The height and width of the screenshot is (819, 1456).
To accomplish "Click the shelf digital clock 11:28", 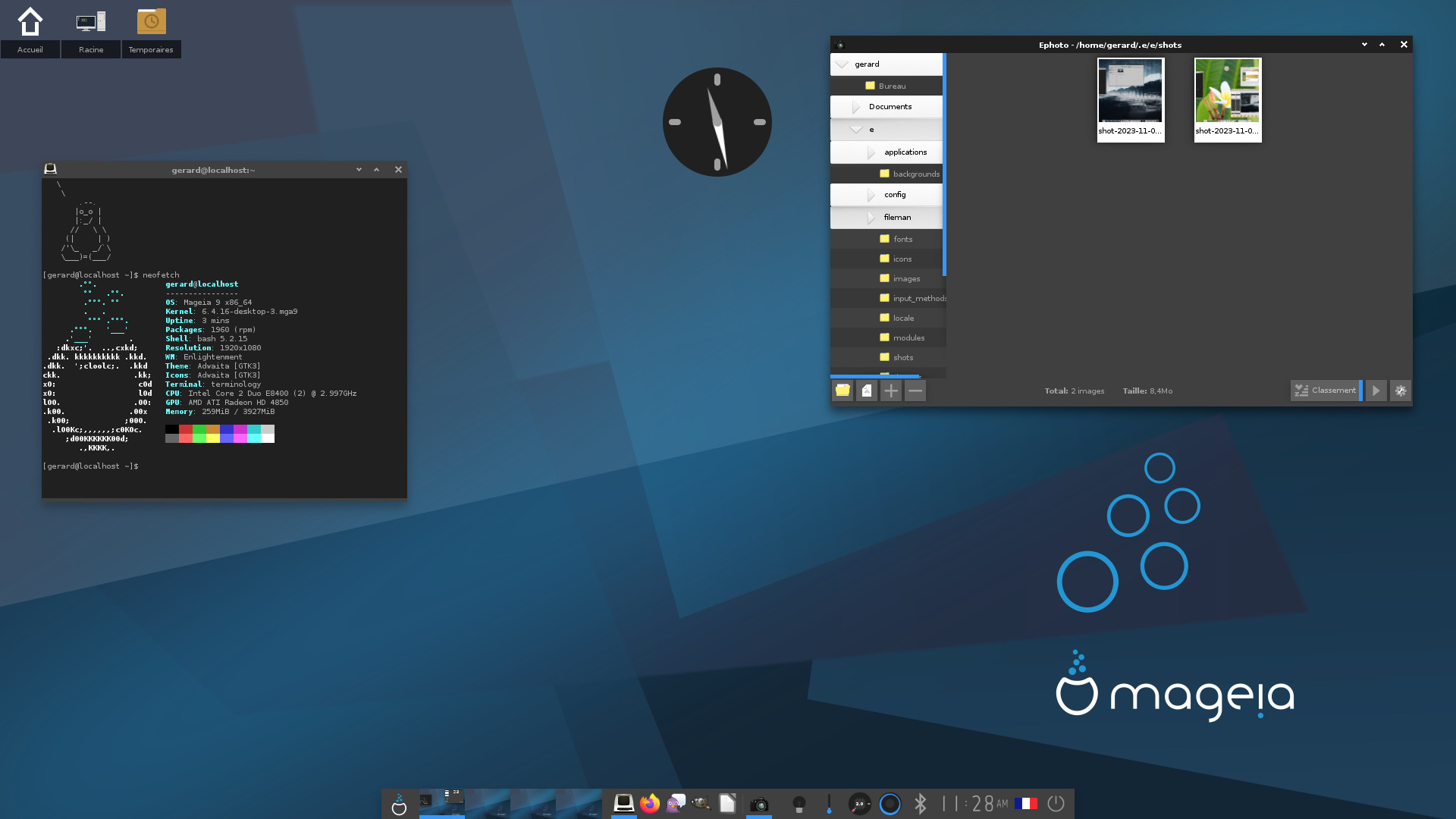I will click(974, 804).
